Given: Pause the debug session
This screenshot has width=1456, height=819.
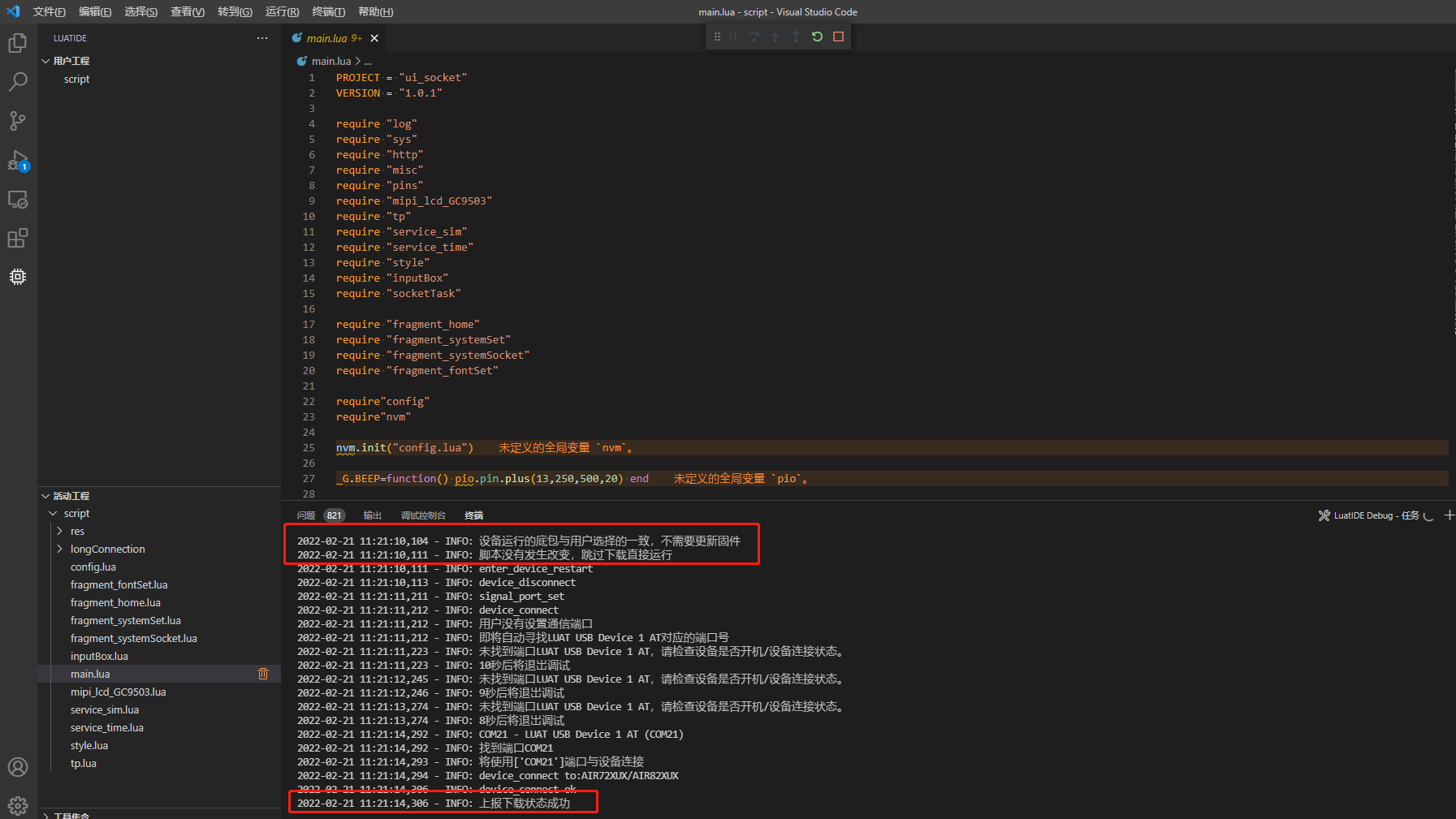Looking at the screenshot, I should [x=733, y=37].
